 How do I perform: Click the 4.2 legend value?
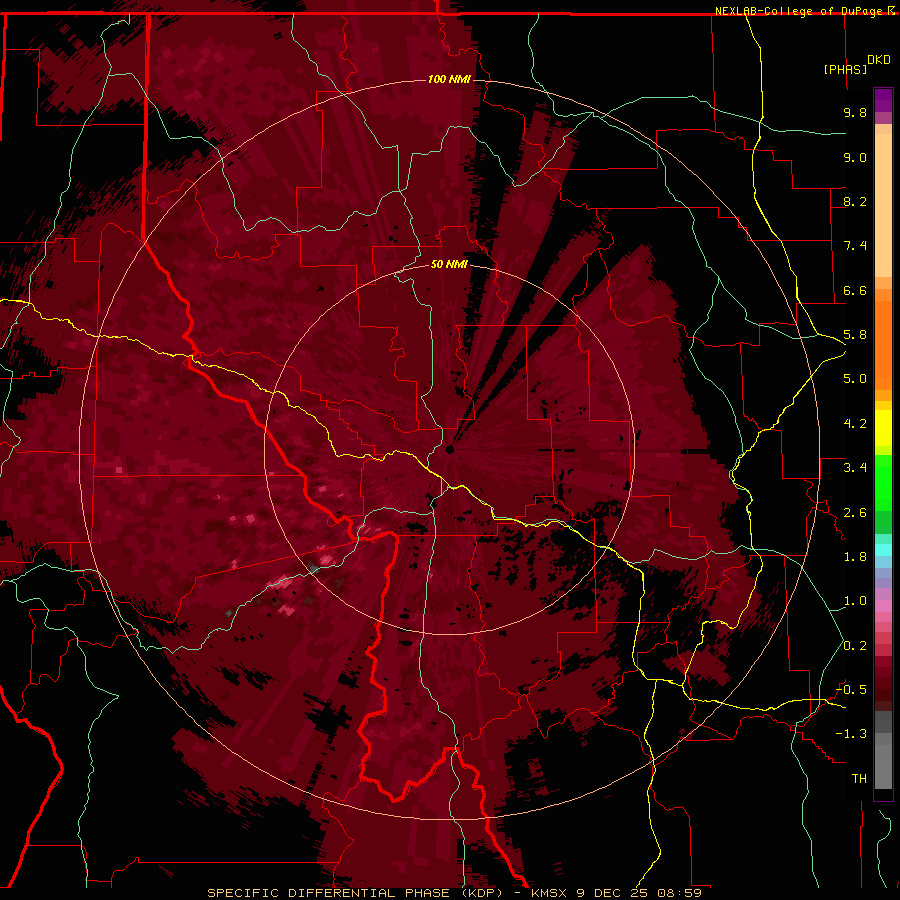click(855, 424)
